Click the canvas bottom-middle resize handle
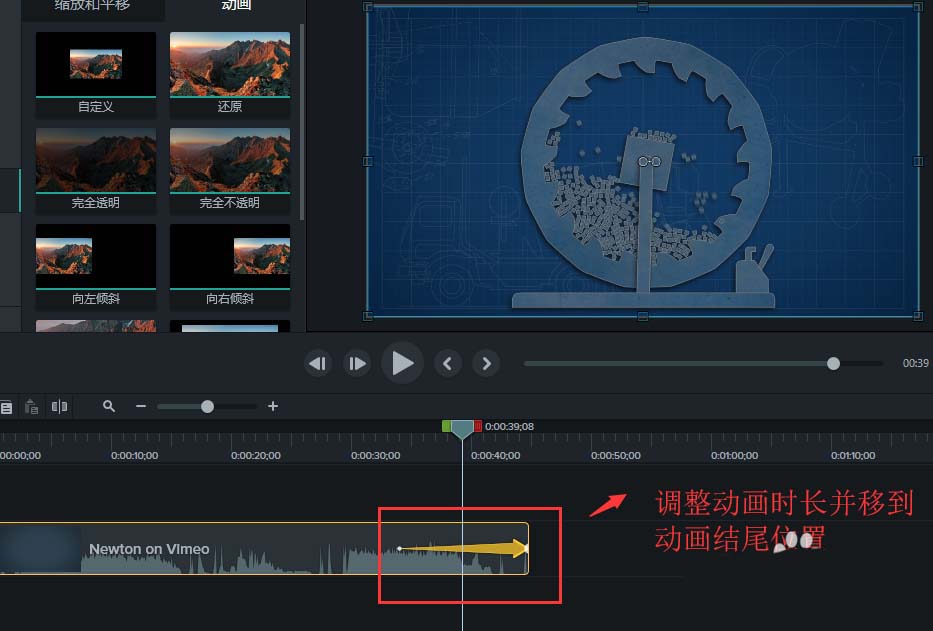 [x=643, y=316]
